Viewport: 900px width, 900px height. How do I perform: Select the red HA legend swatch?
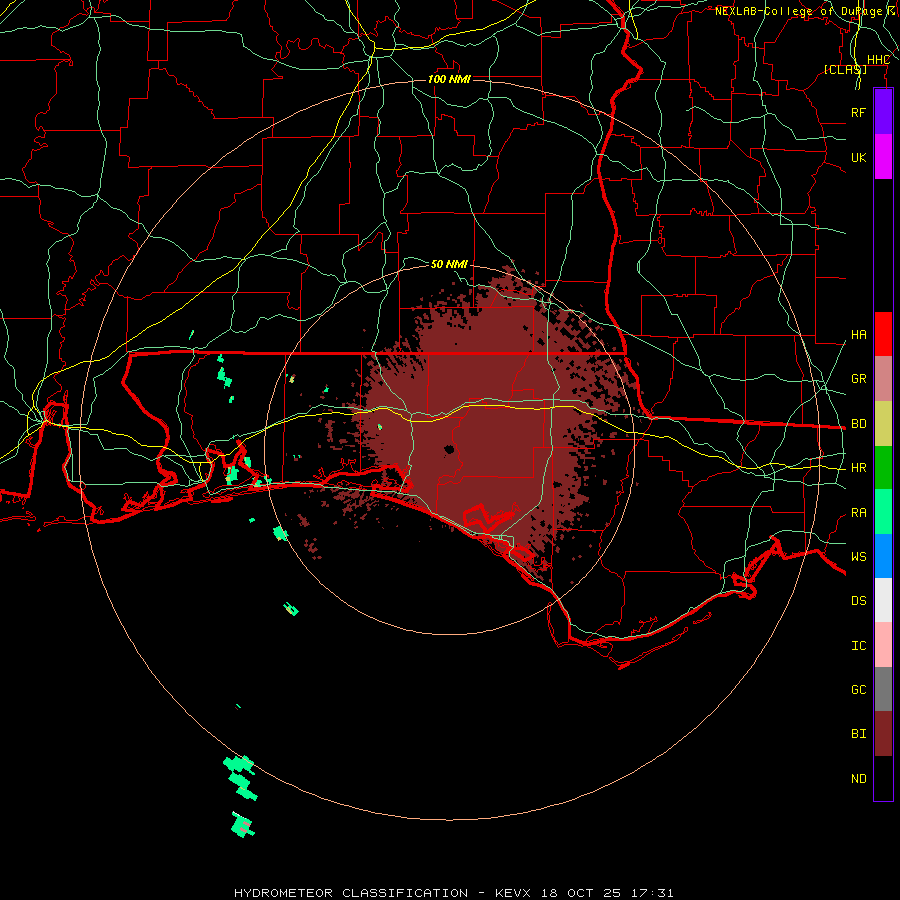pos(883,334)
